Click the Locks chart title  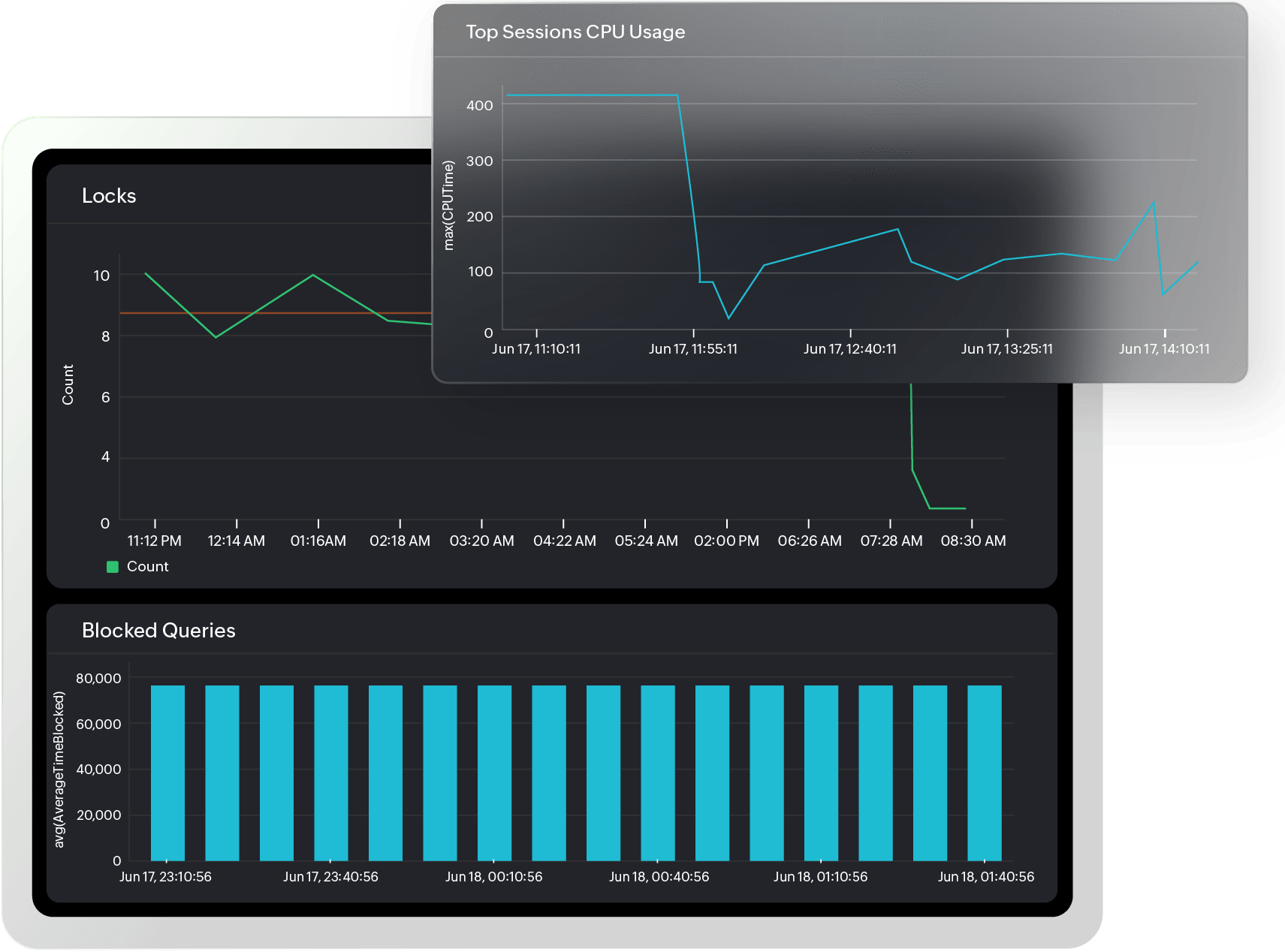pyautogui.click(x=107, y=196)
